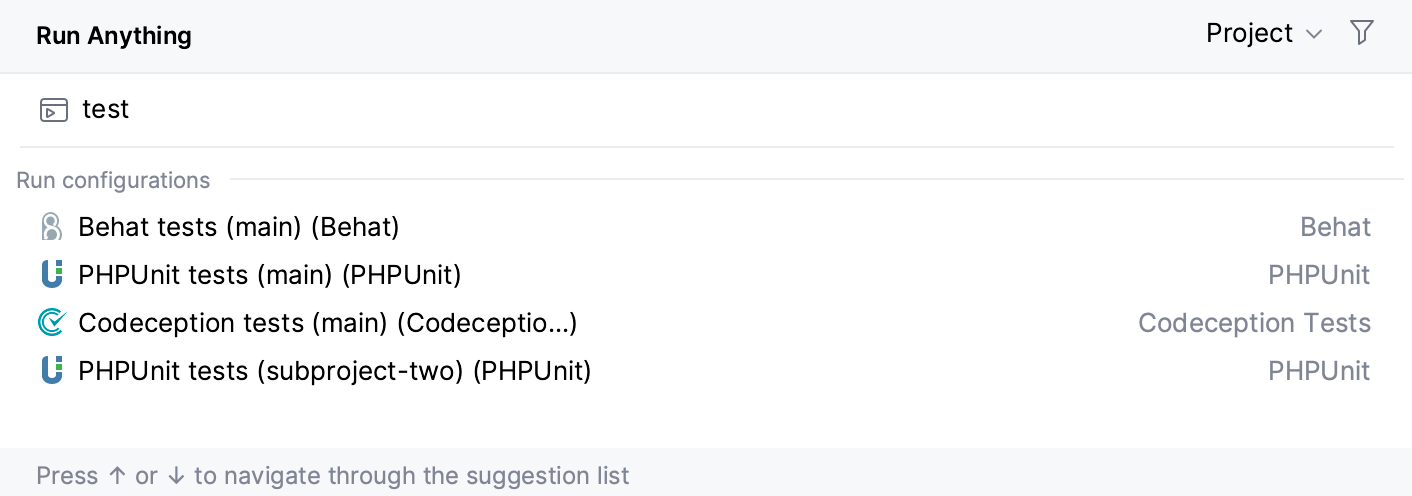Viewport: 1412px width, 496px height.
Task: Click the Codeception configuration icon
Action: pos(51,322)
